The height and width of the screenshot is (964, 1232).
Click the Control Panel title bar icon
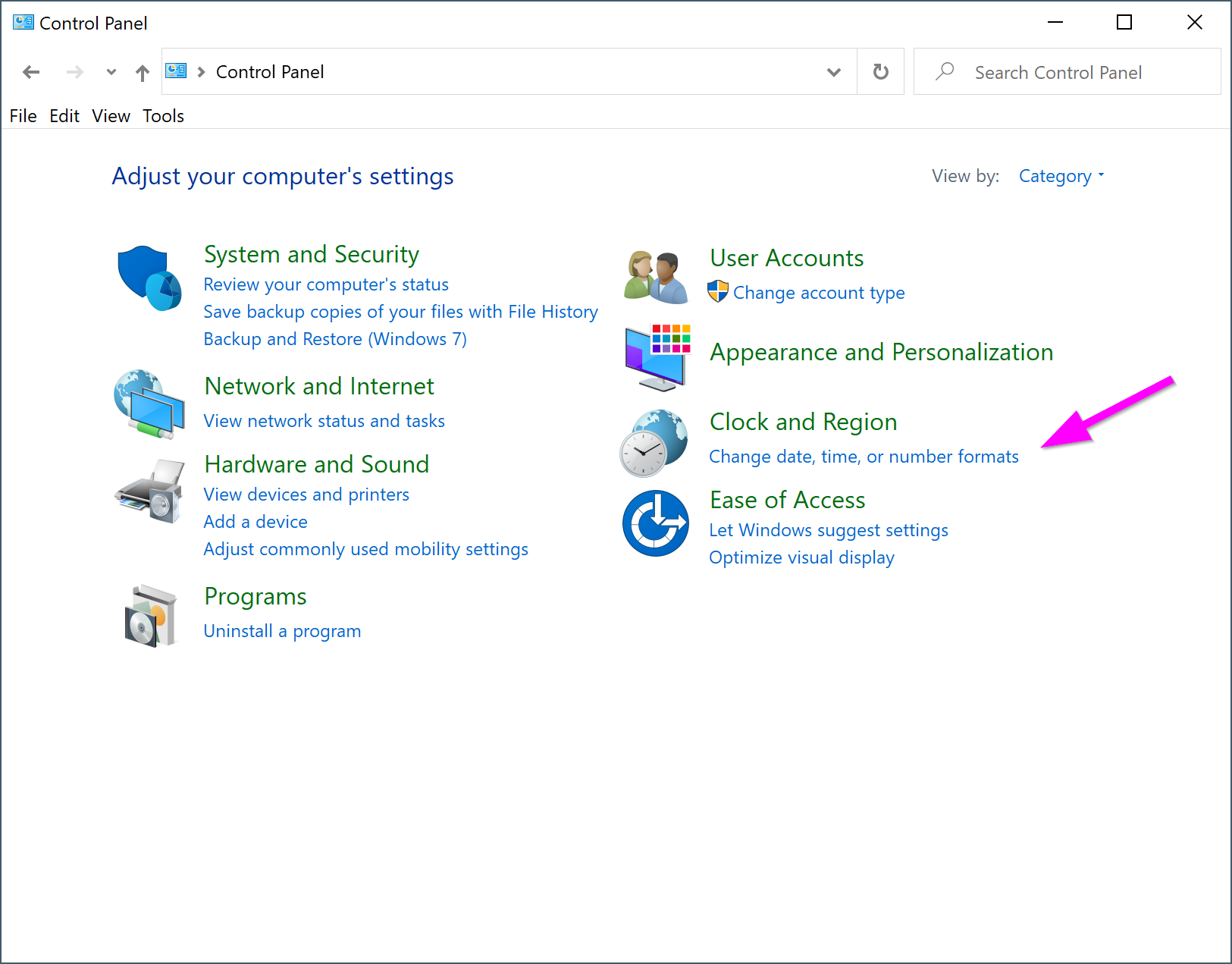pos(24,22)
